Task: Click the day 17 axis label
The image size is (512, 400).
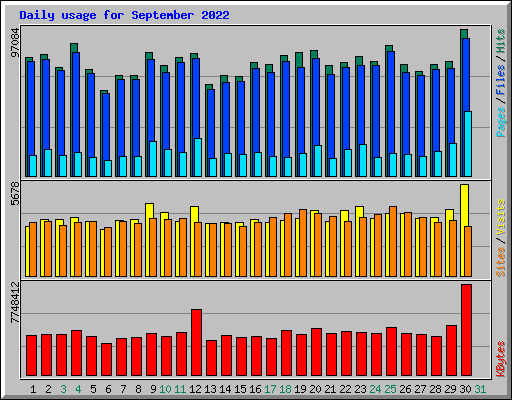Action: point(270,389)
